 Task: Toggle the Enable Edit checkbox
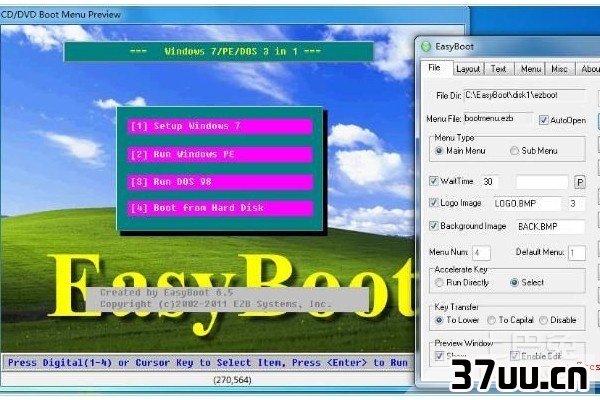point(514,356)
